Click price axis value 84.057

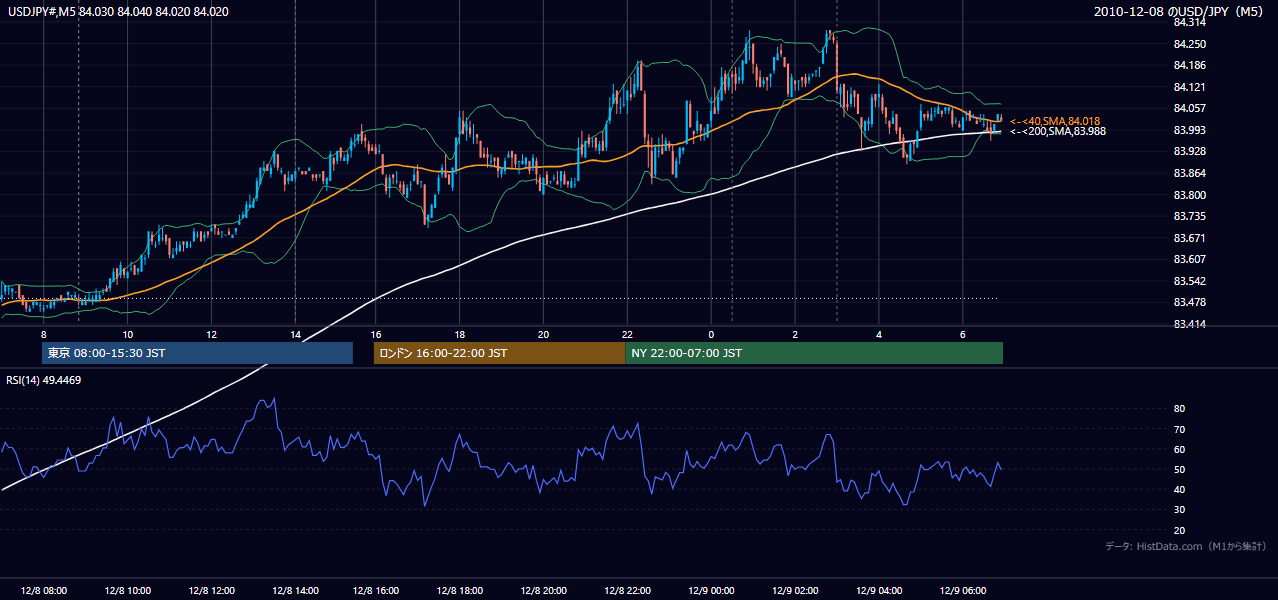click(x=1189, y=108)
